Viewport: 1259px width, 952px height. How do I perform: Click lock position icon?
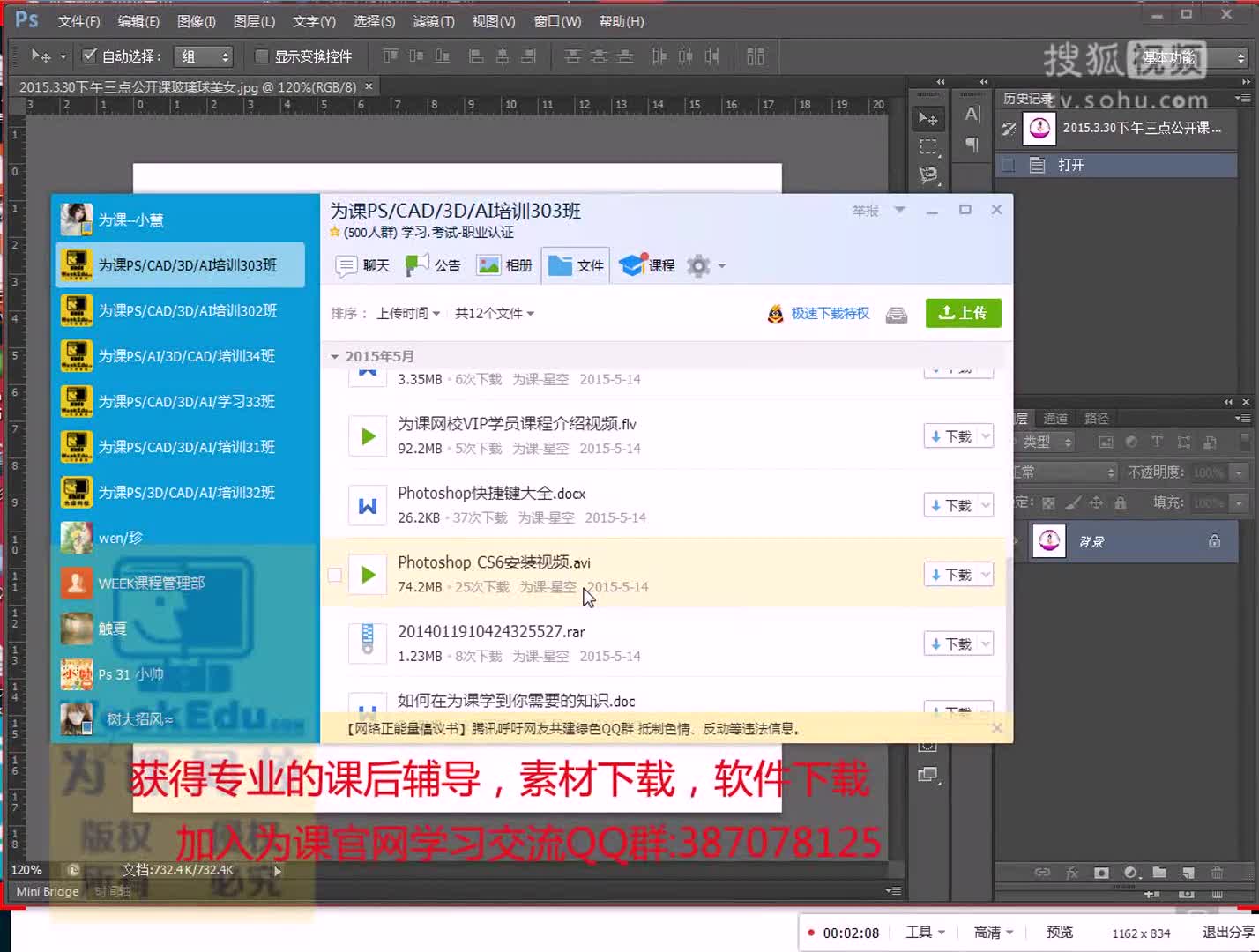point(1096,503)
